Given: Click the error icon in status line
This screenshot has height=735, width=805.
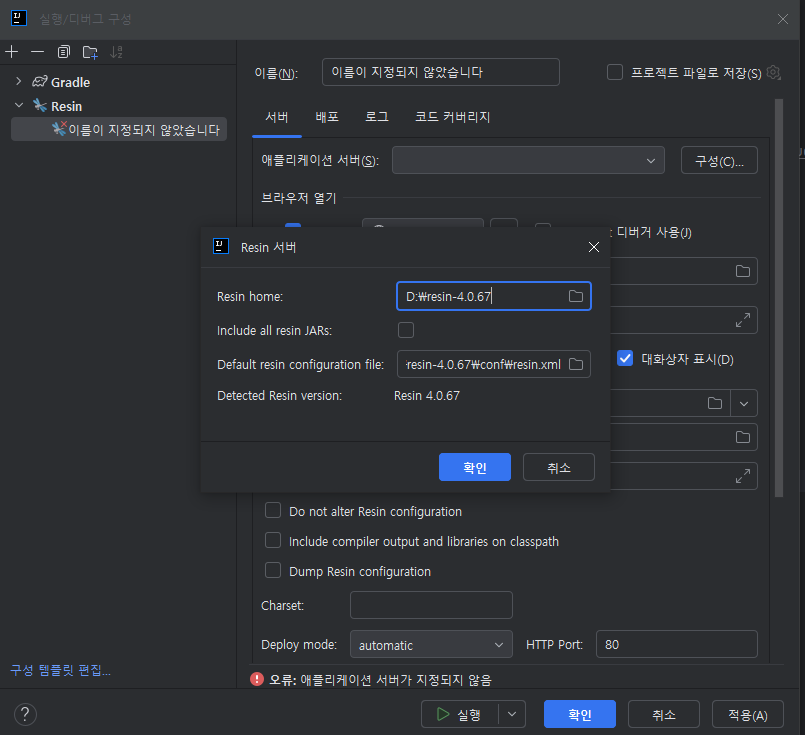Looking at the screenshot, I should click(257, 680).
